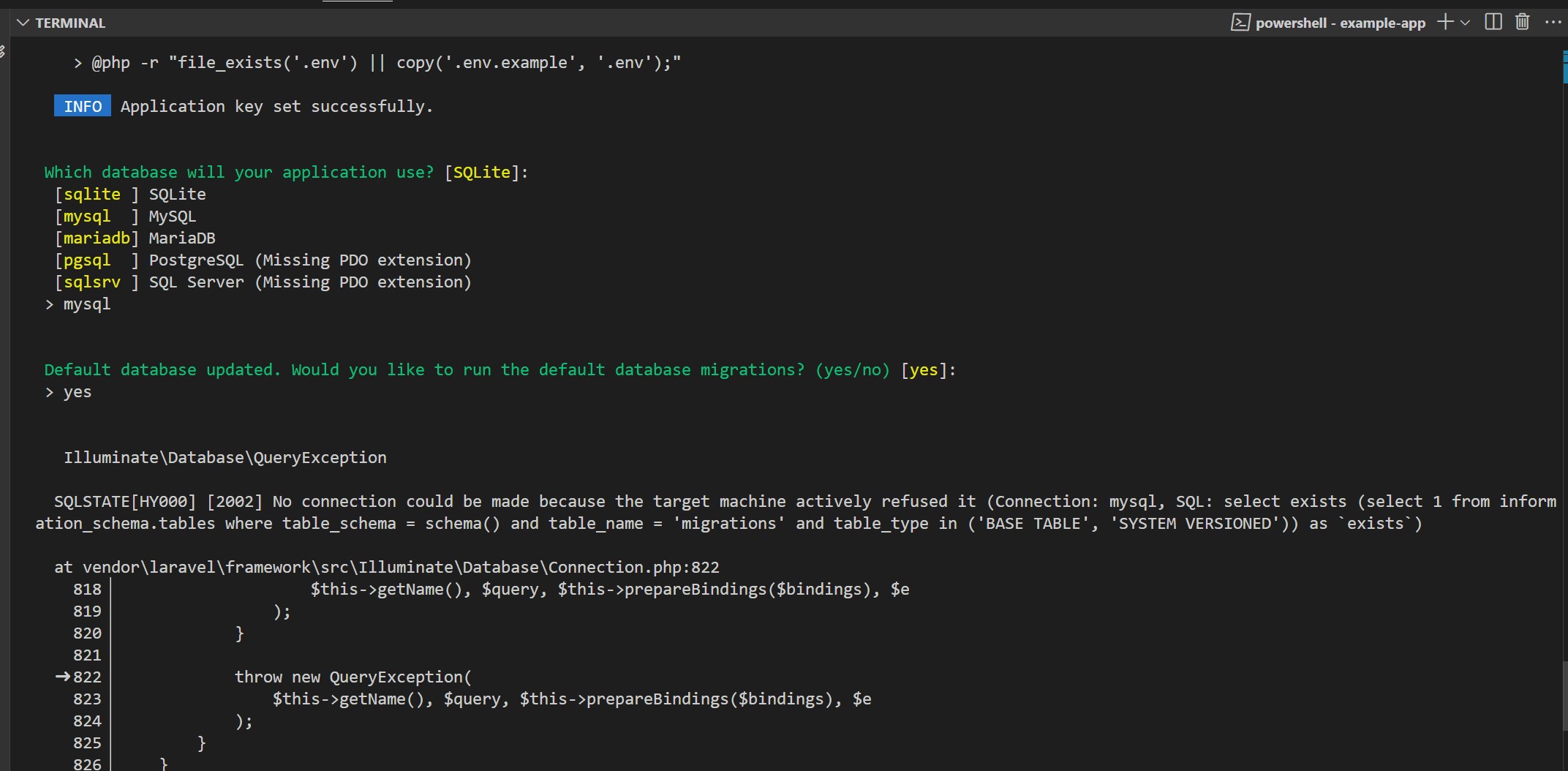Collapse the TERMINAL panel section chevron

(23, 23)
